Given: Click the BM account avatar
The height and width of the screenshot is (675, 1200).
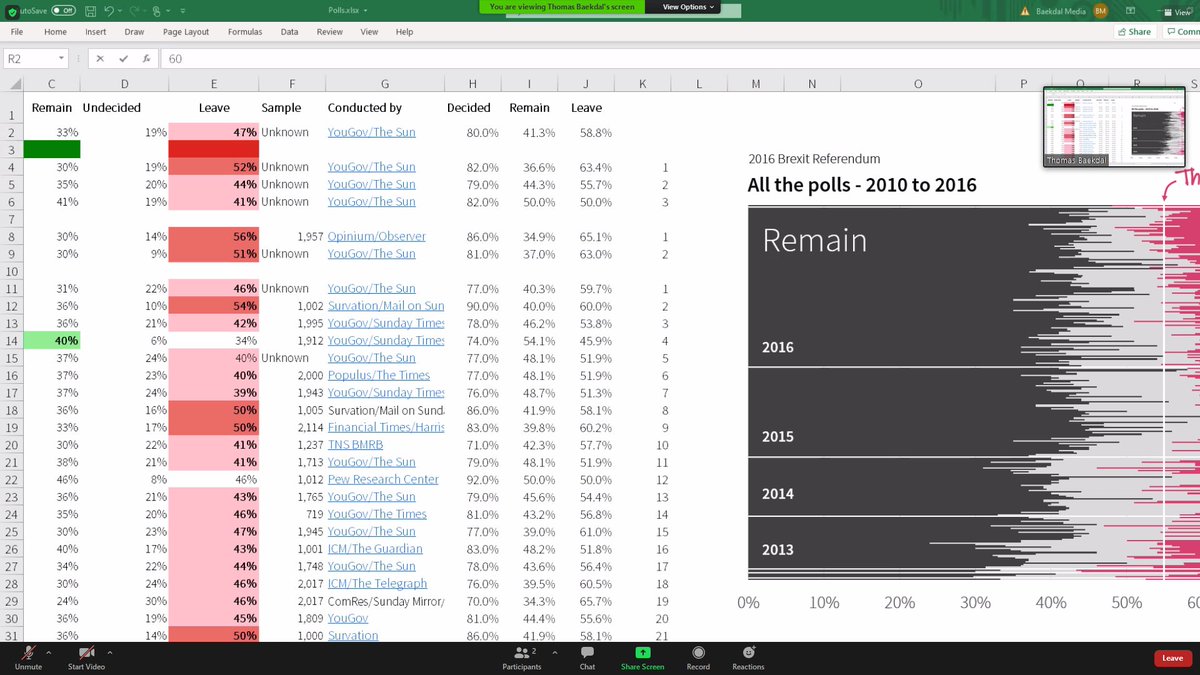Looking at the screenshot, I should point(1101,11).
